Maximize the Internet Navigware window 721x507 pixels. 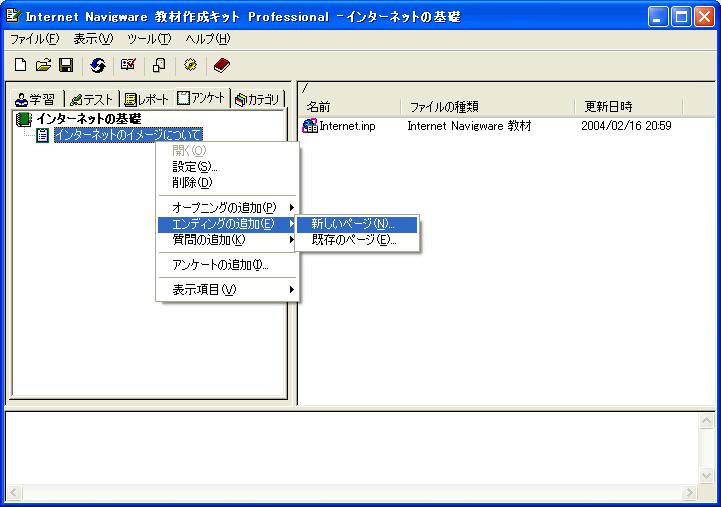click(681, 17)
